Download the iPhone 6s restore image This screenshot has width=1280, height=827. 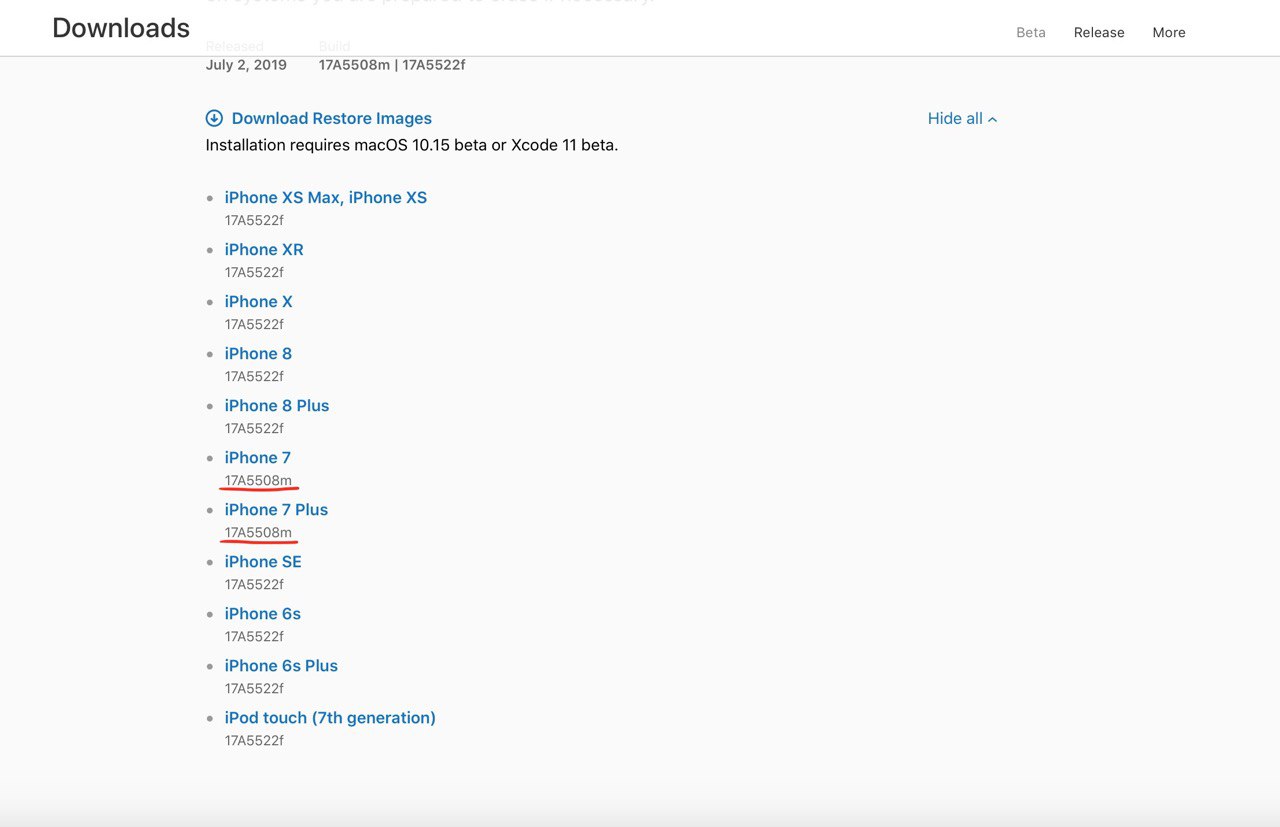(x=263, y=613)
